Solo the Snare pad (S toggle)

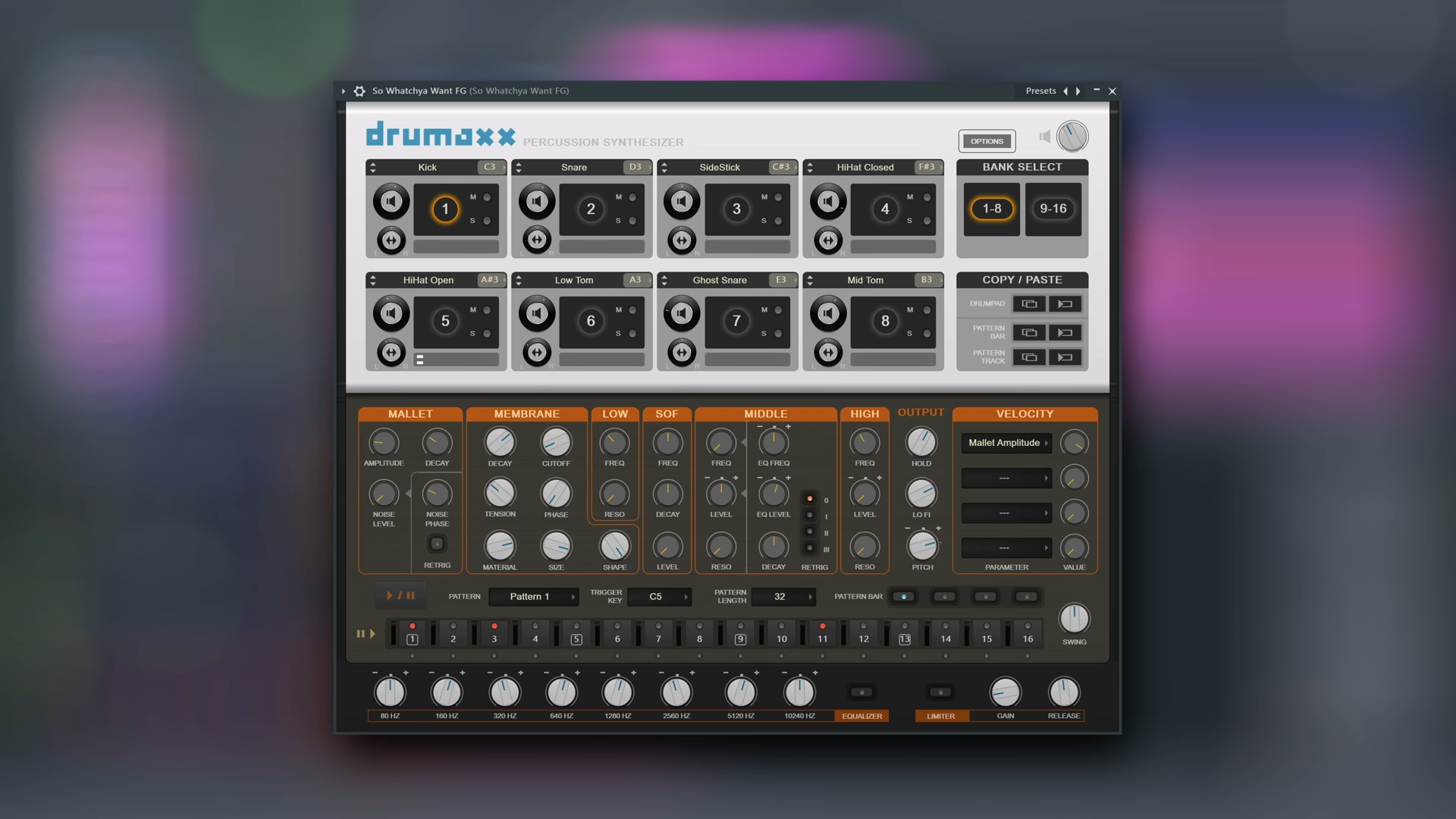coord(632,221)
